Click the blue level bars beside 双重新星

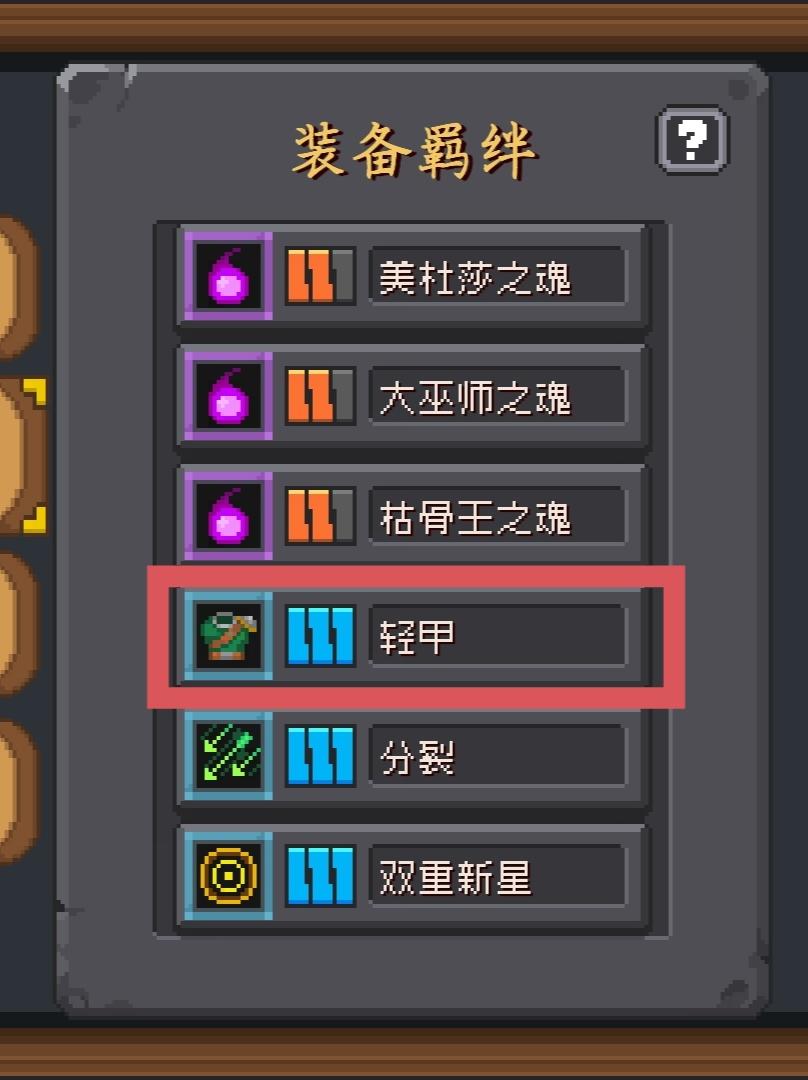click(x=320, y=876)
